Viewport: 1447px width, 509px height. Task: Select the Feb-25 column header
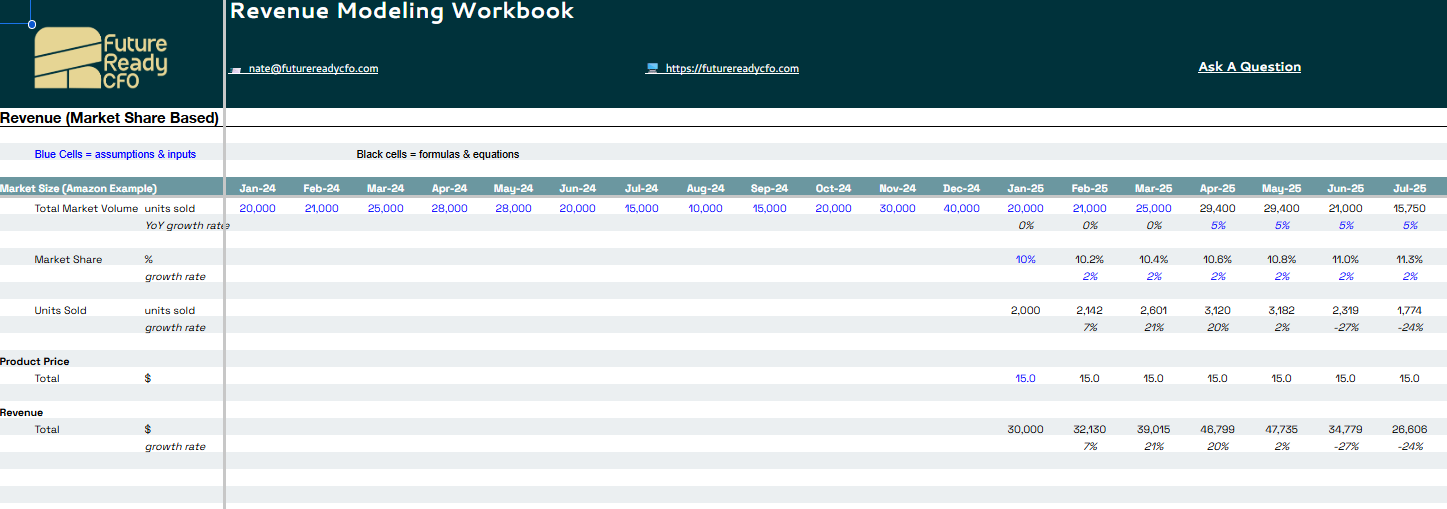(1090, 188)
